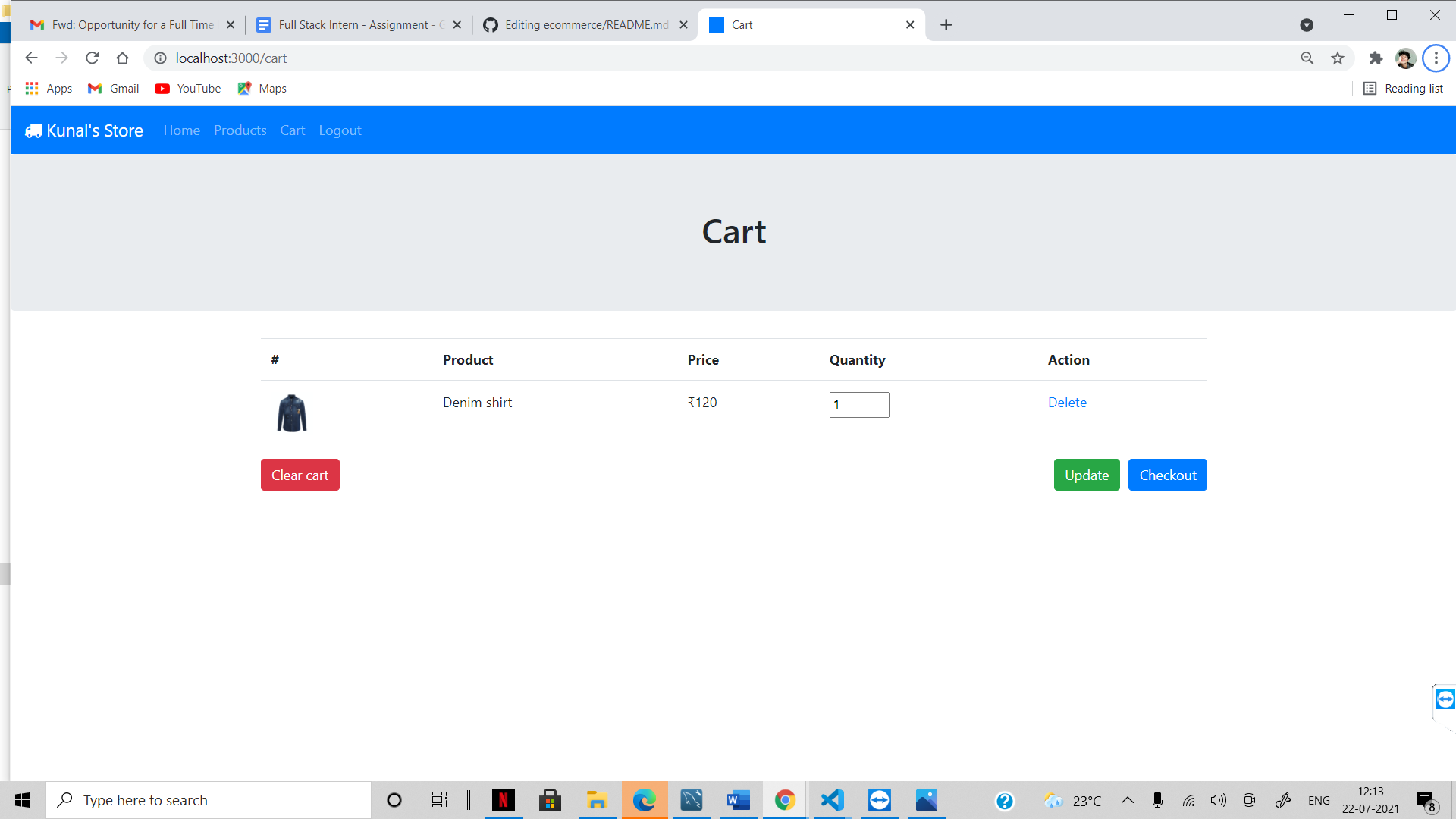The width and height of the screenshot is (1456, 819).
Task: Open the Maps bookmark
Action: pos(262,89)
